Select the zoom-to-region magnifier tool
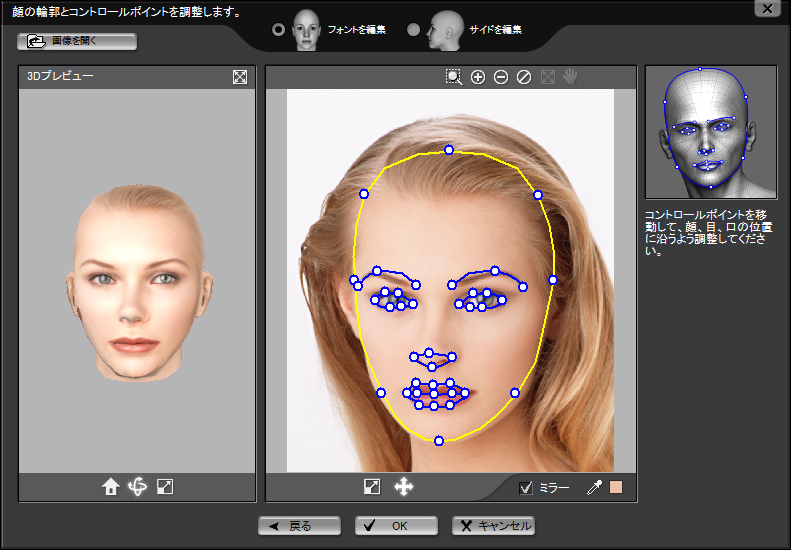Screen dimensions: 791x550 454,77
